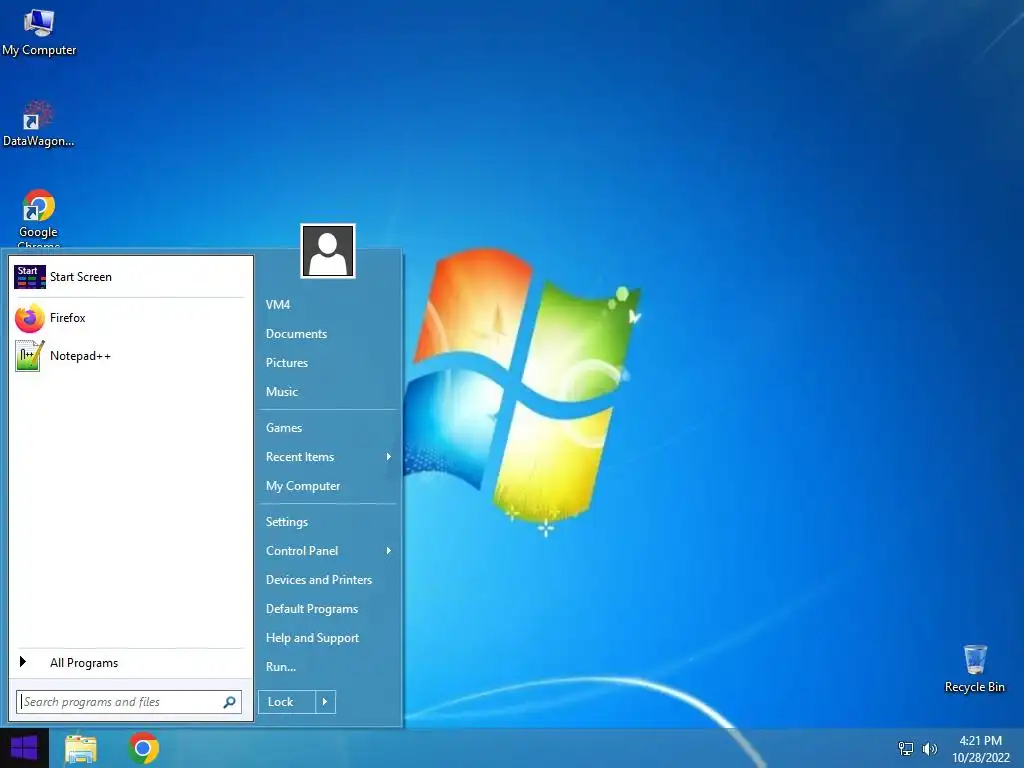Expand All Programs list
The image size is (1024, 768).
coord(130,663)
